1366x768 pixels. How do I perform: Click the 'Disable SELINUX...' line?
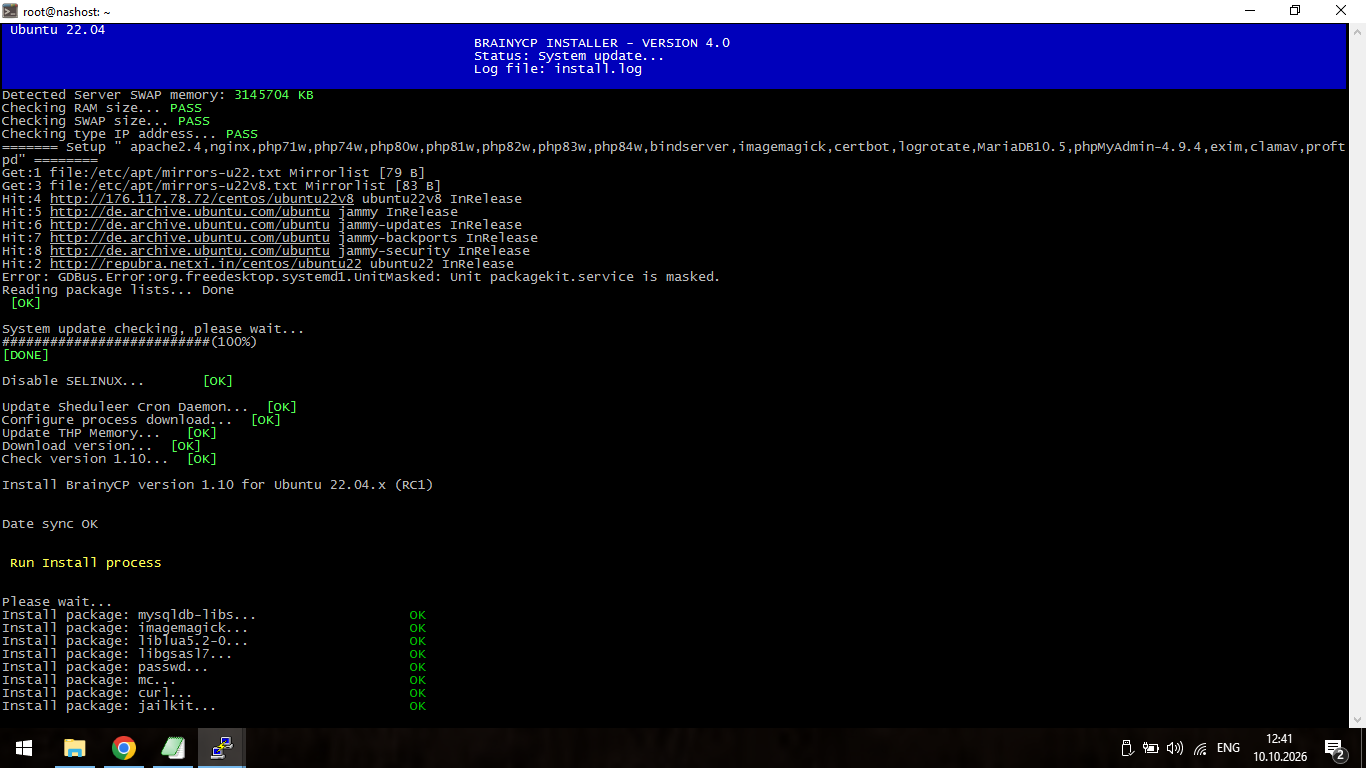pos(118,381)
